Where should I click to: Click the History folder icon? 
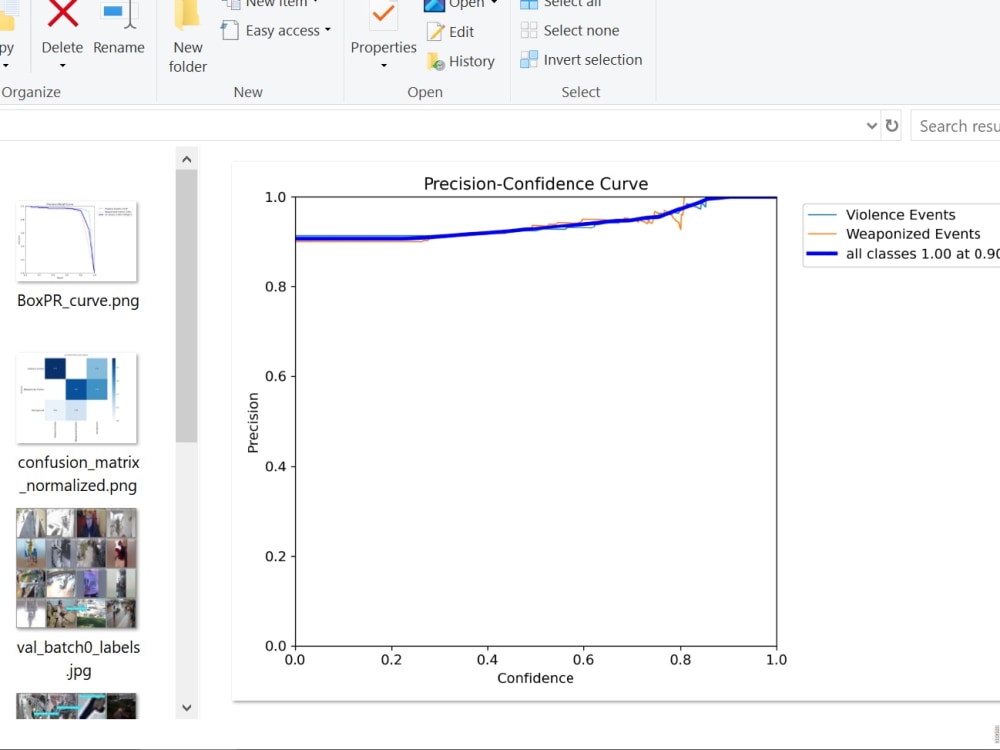(x=436, y=61)
